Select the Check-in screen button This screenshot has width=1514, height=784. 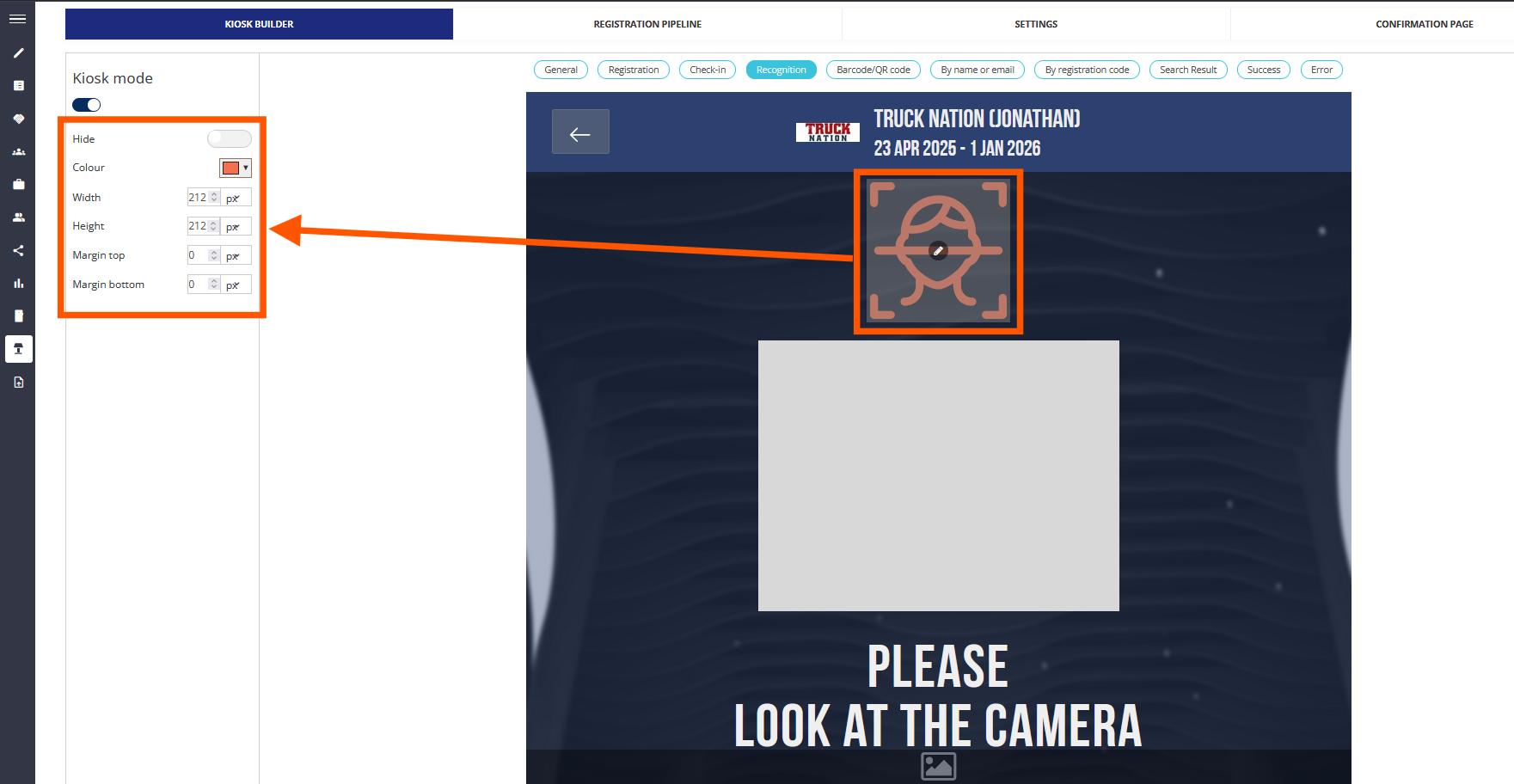[x=707, y=70]
